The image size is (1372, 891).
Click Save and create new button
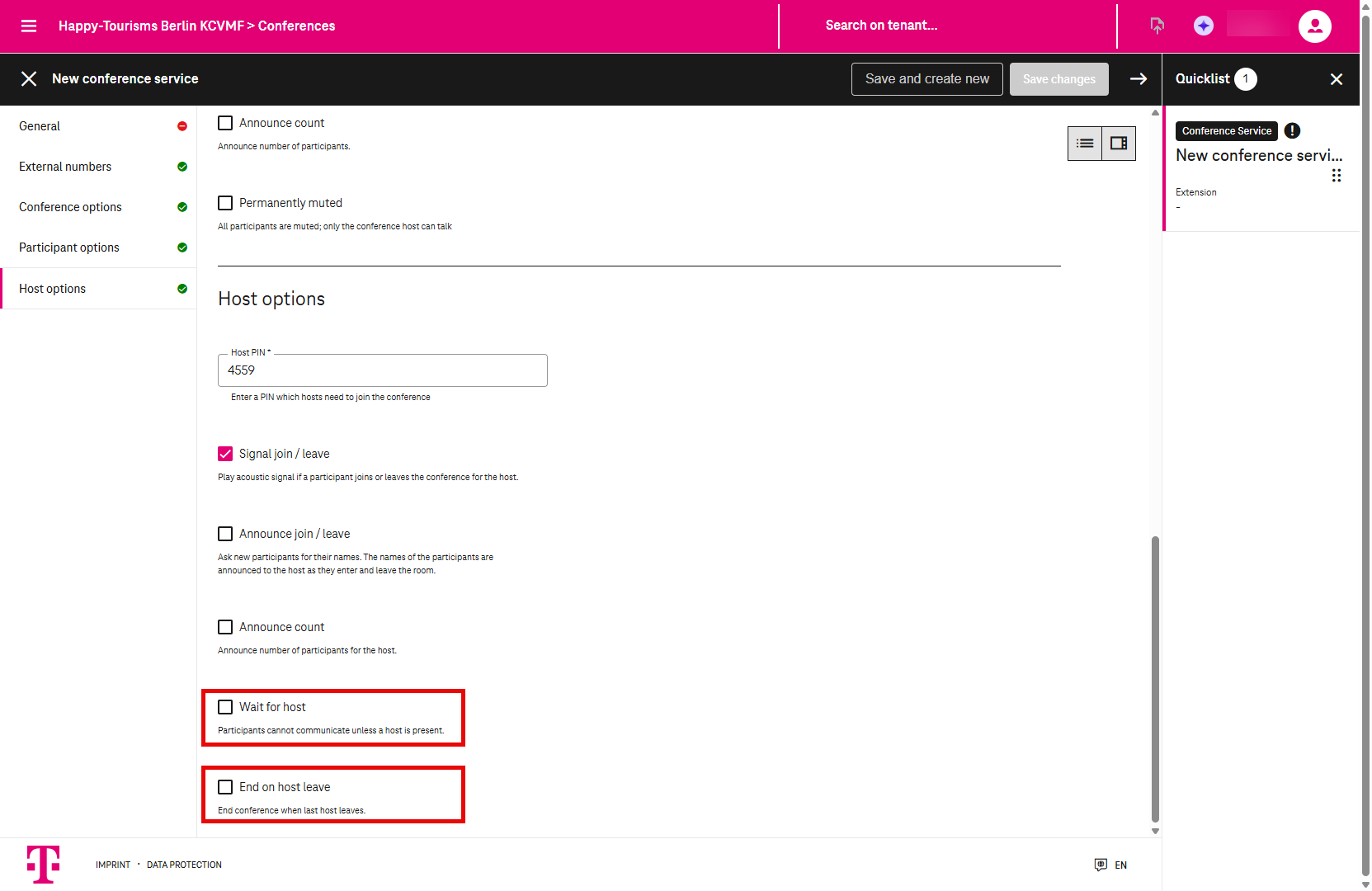(926, 78)
